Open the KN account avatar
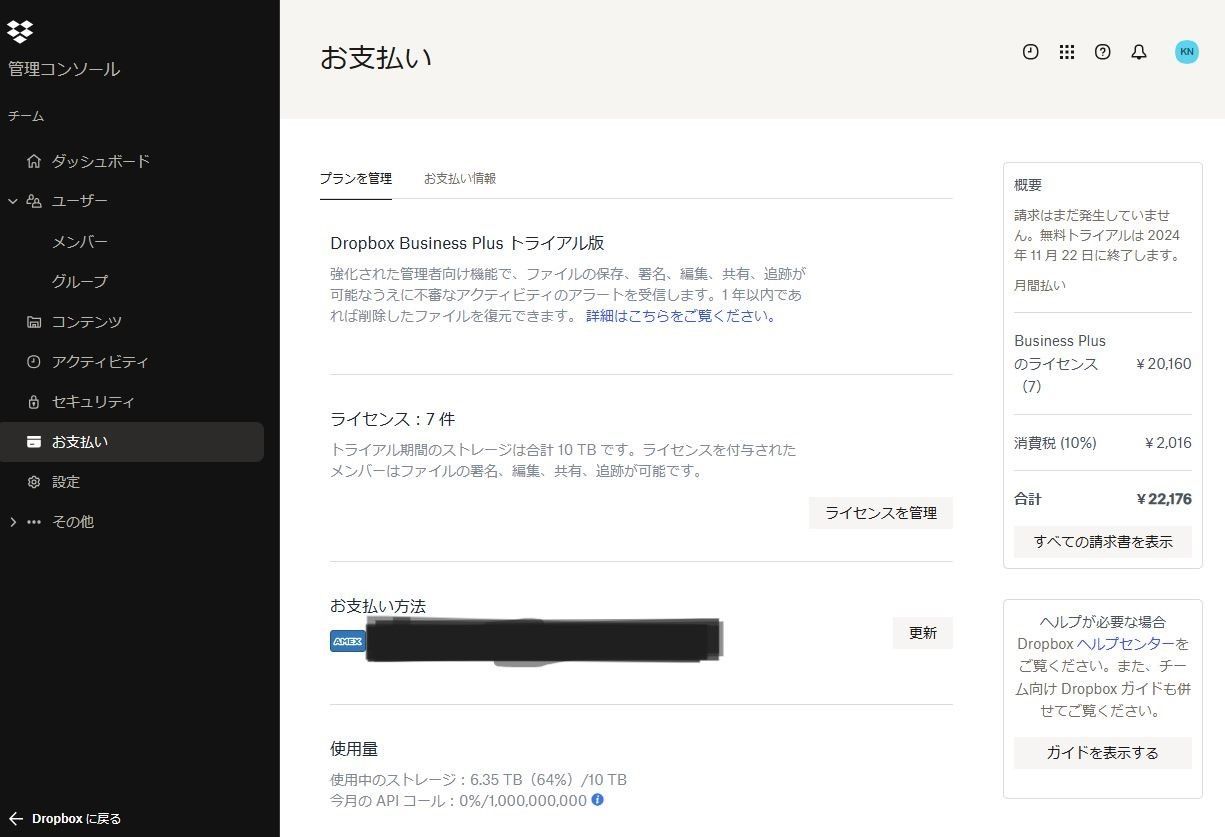Image resolution: width=1225 pixels, height=837 pixels. coord(1186,52)
